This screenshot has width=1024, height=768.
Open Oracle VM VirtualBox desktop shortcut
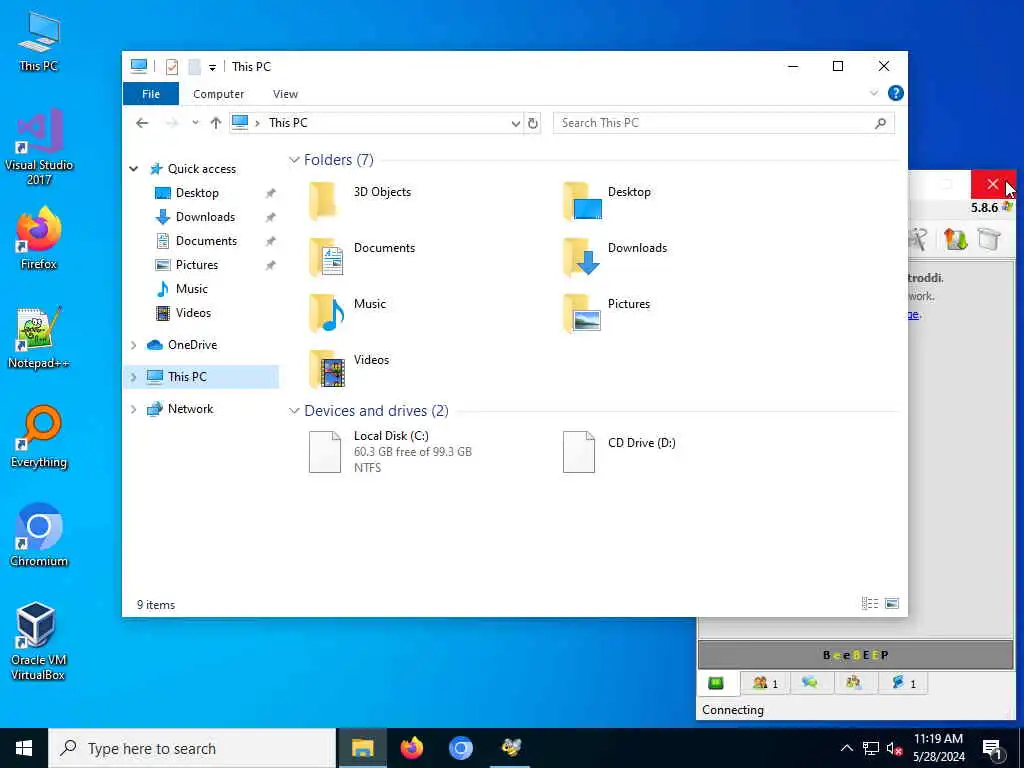38,641
